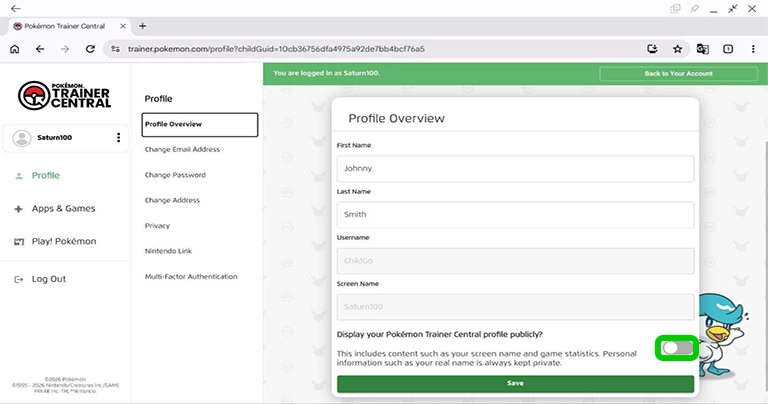The height and width of the screenshot is (404, 768).
Task: Open Multi-Factor Authentication settings
Action: 191,276
